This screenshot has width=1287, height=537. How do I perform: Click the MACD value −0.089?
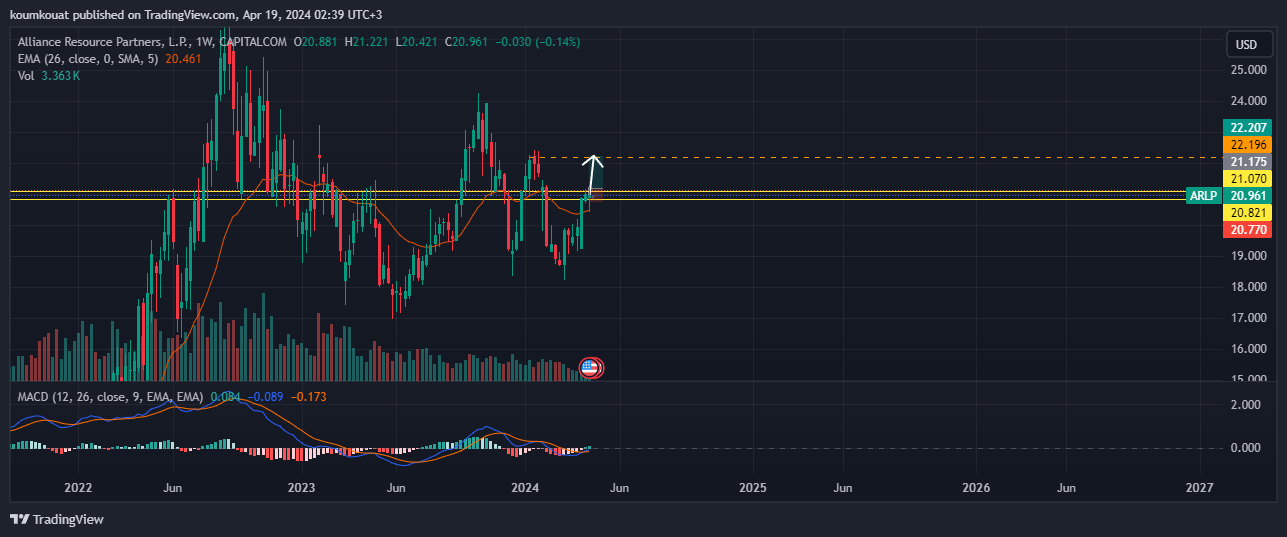tap(264, 397)
